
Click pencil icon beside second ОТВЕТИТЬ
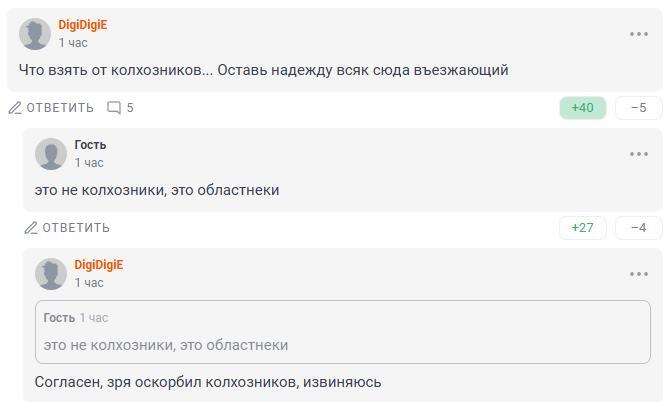pyautogui.click(x=31, y=228)
